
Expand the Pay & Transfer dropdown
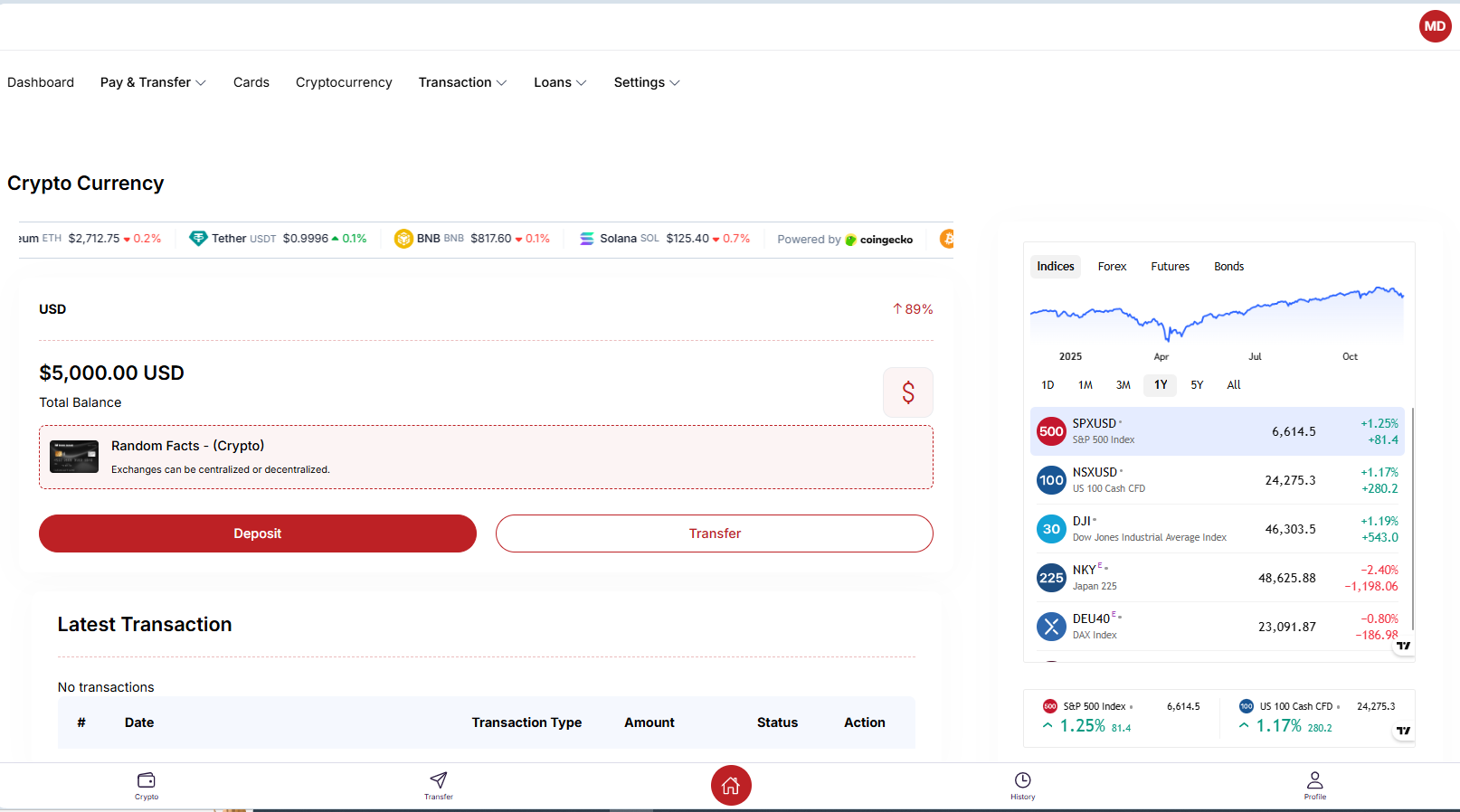coord(153,82)
